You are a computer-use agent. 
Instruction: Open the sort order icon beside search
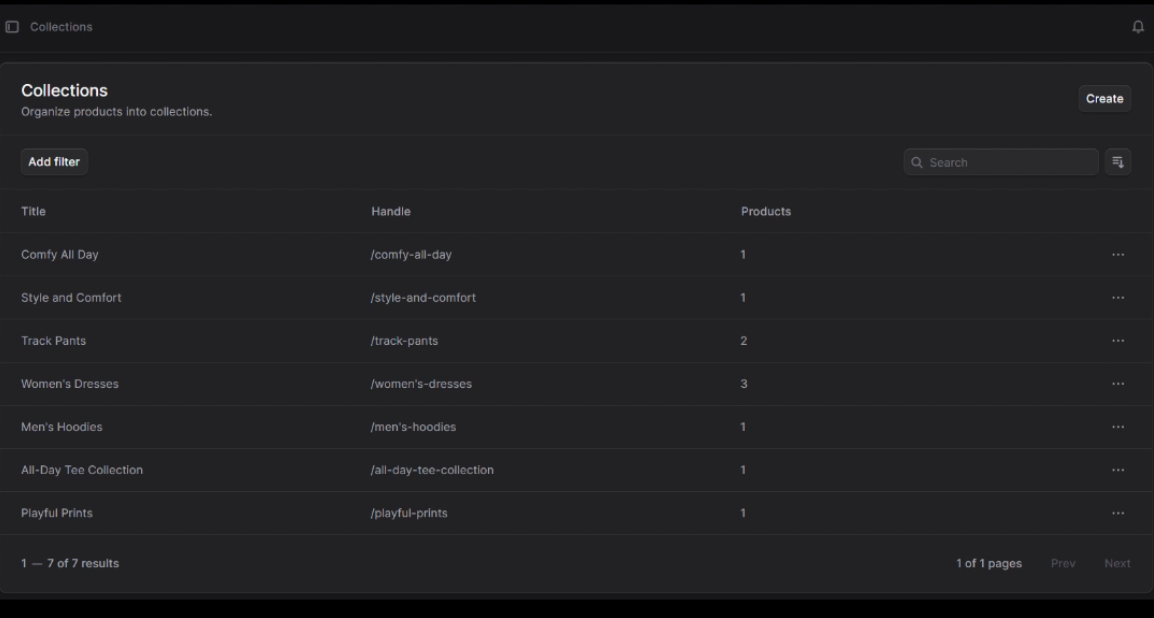1119,161
